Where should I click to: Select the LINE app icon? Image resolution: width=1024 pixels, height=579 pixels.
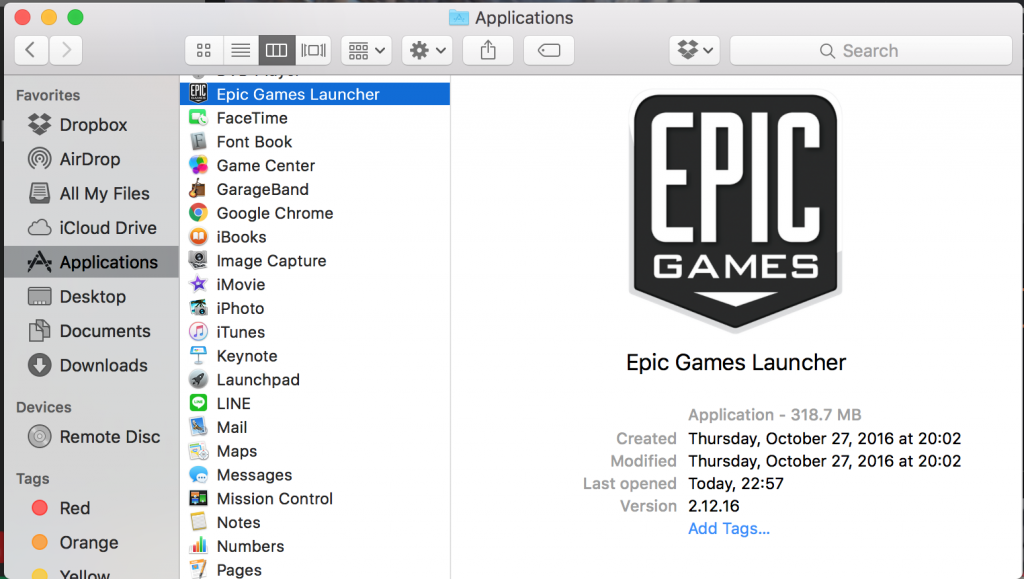pyautogui.click(x=199, y=403)
